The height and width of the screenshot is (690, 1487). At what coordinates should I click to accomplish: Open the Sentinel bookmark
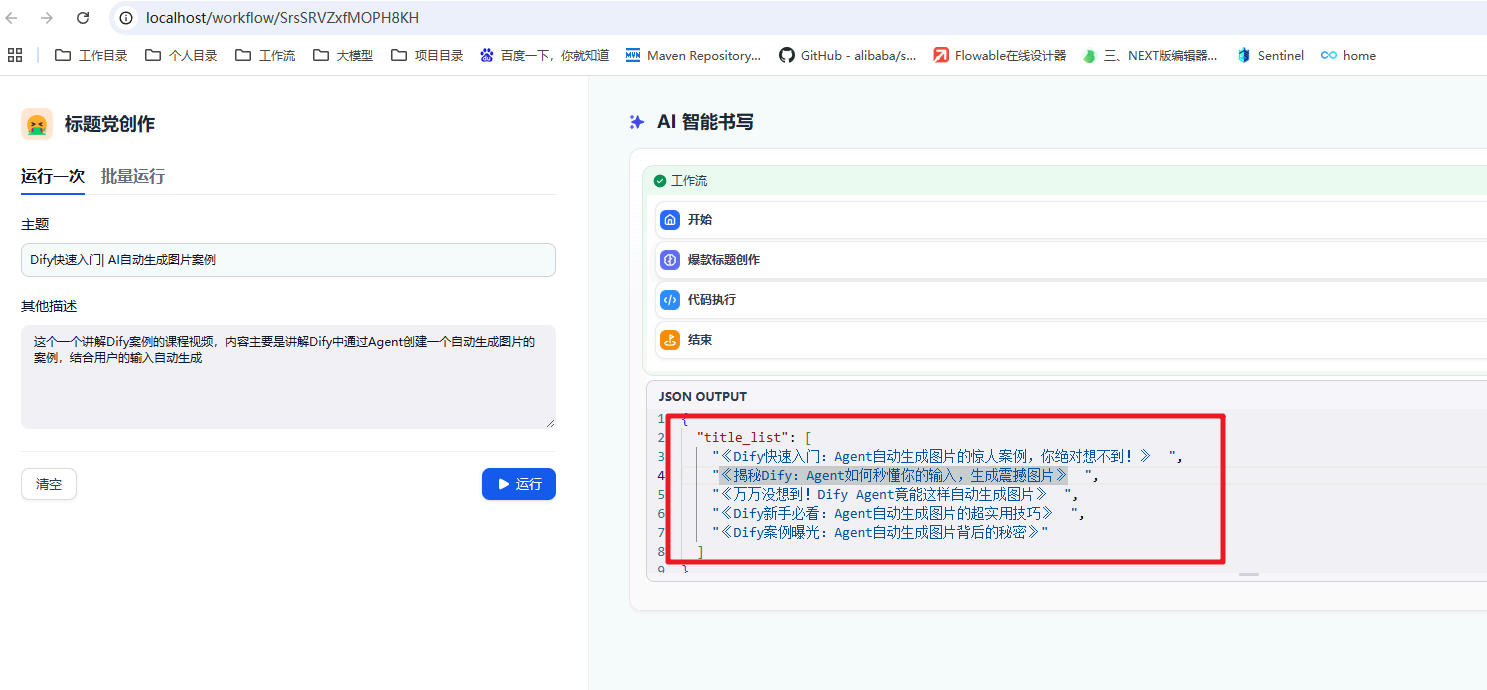(x=1270, y=55)
